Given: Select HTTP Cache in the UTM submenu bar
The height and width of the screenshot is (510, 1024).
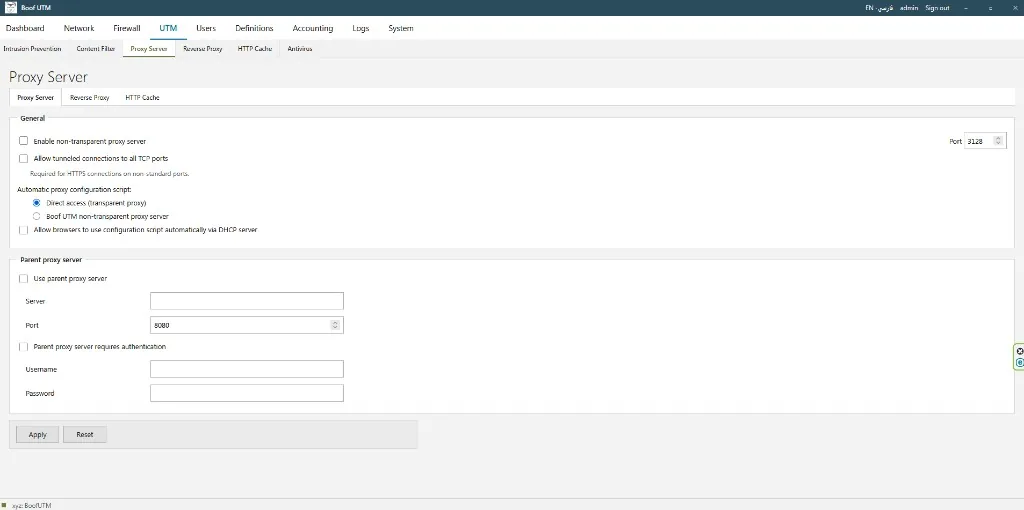Looking at the screenshot, I should coord(255,49).
